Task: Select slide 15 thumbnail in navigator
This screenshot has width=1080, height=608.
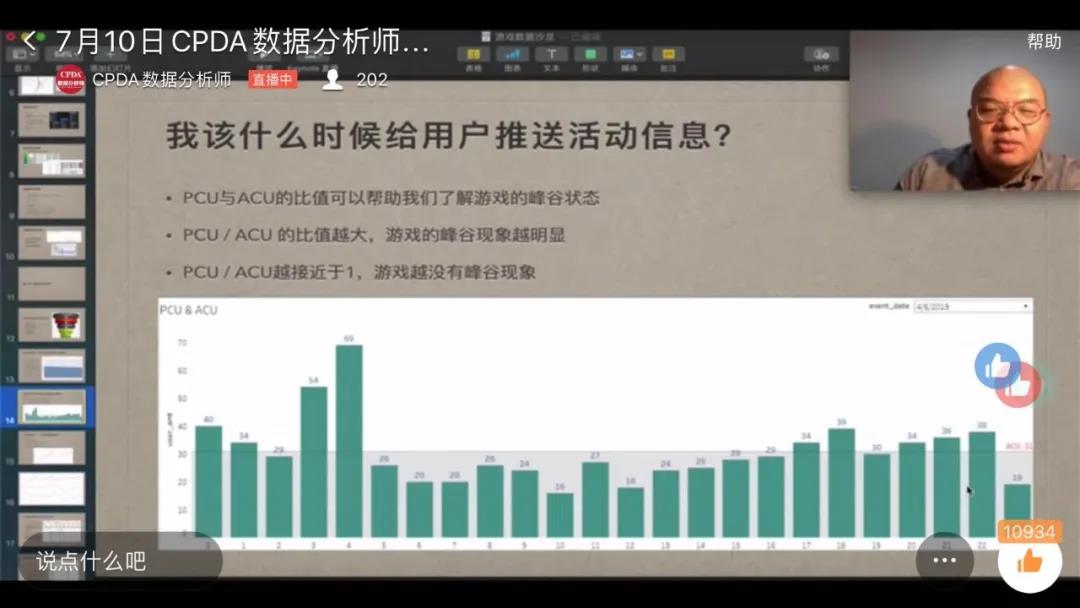Action: tap(52, 448)
